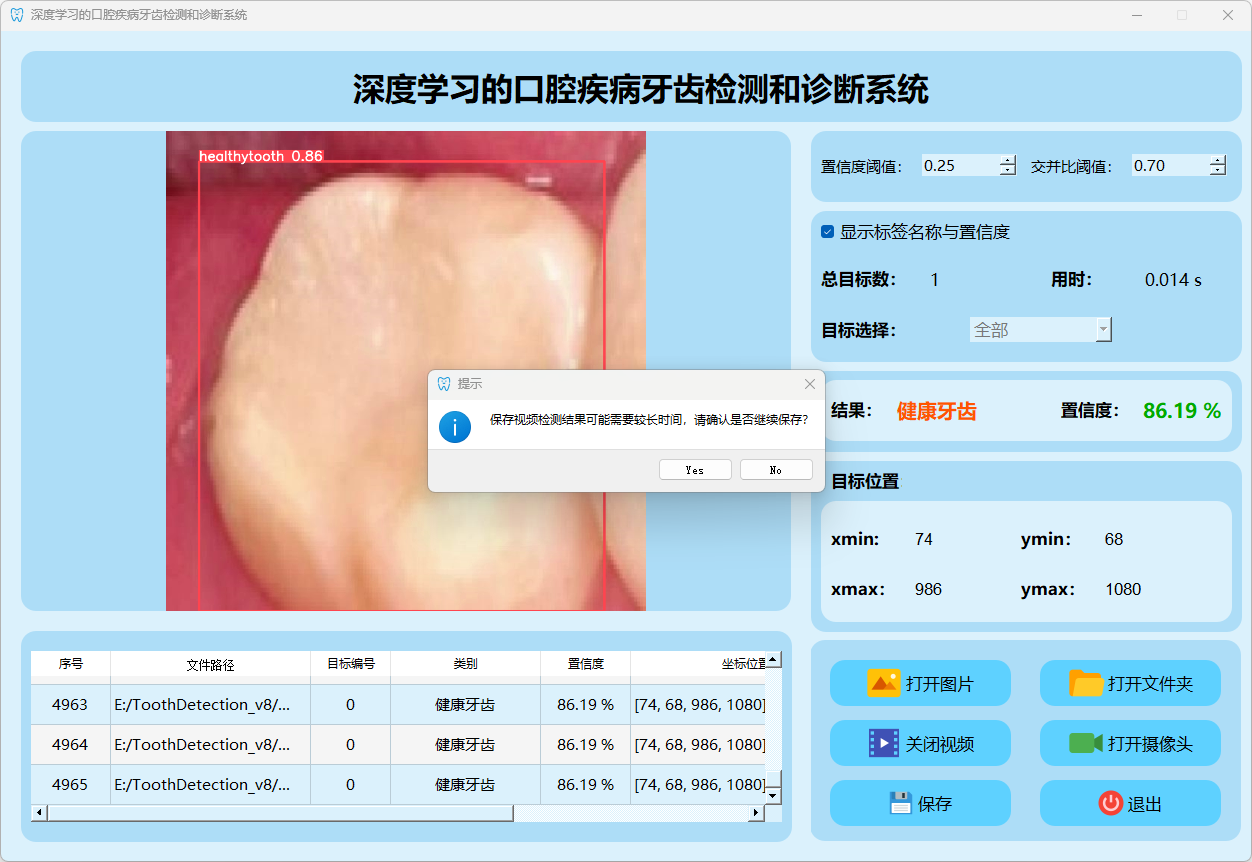This screenshot has width=1252, height=862.
Task: Click the picture icon on 打开图片 button
Action: click(884, 684)
